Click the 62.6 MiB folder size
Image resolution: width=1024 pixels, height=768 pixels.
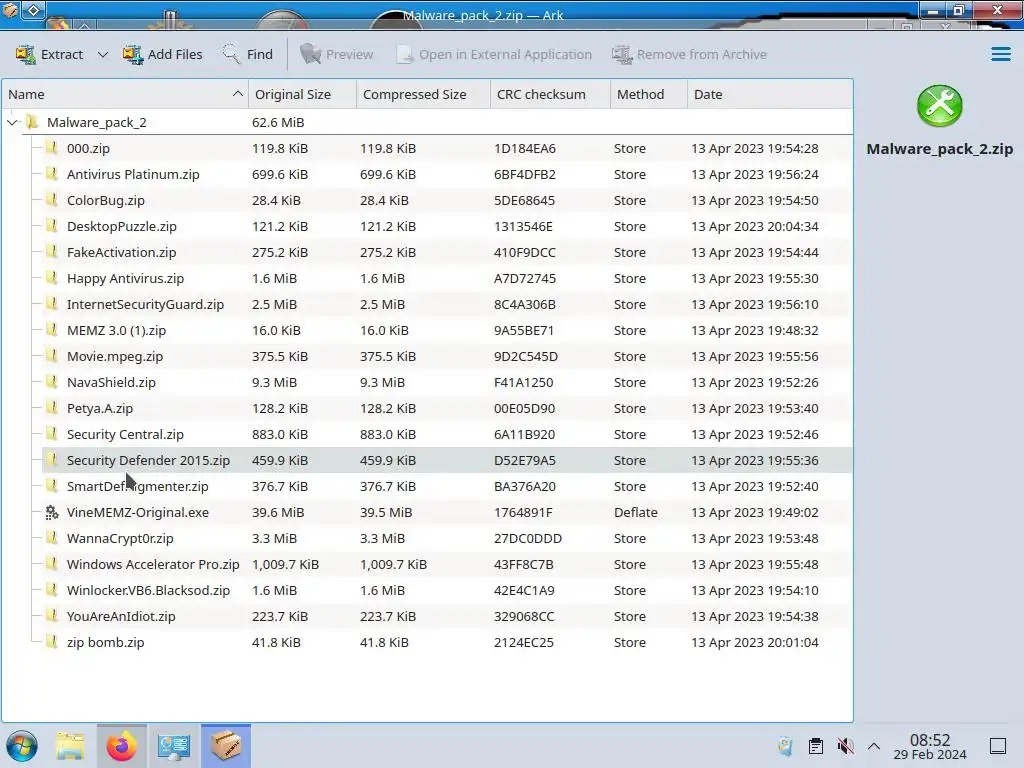(278, 122)
